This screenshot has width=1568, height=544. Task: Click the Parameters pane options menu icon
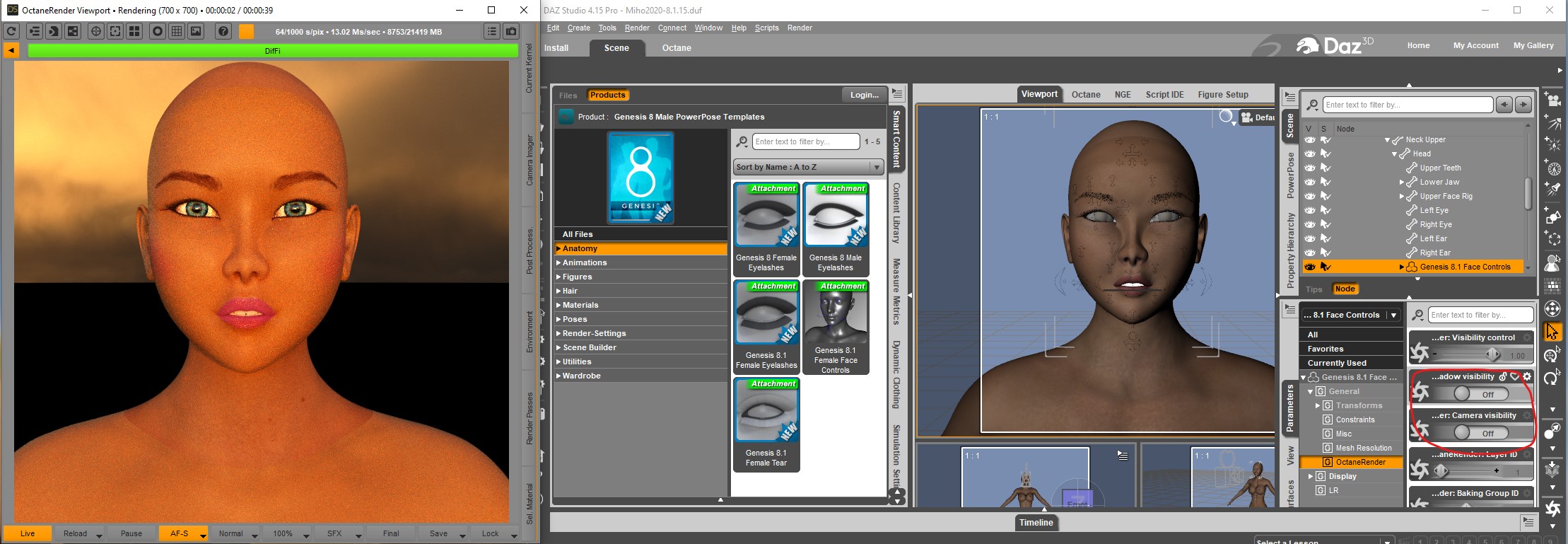point(1290,309)
